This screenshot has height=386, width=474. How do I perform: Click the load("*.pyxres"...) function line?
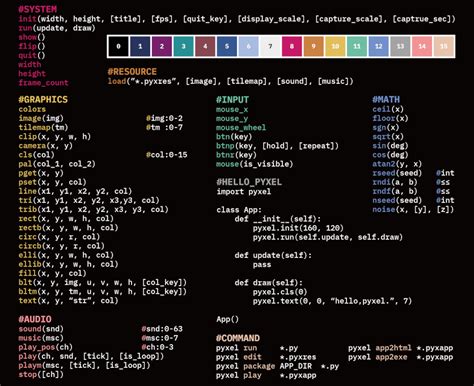(x=230, y=81)
